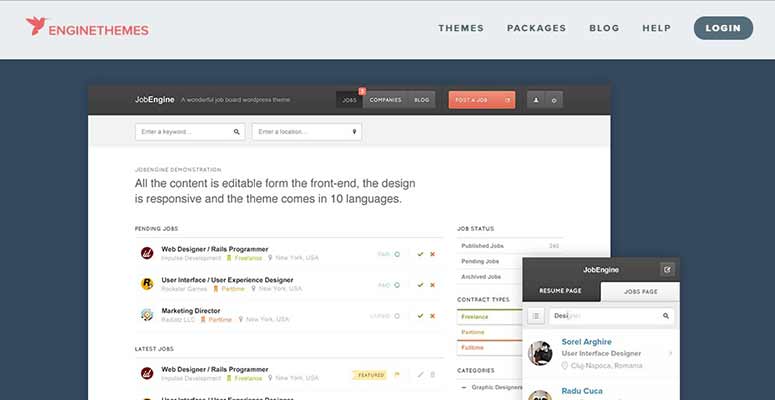Open latest Web Designer / Rails Programmer job

pos(215,369)
